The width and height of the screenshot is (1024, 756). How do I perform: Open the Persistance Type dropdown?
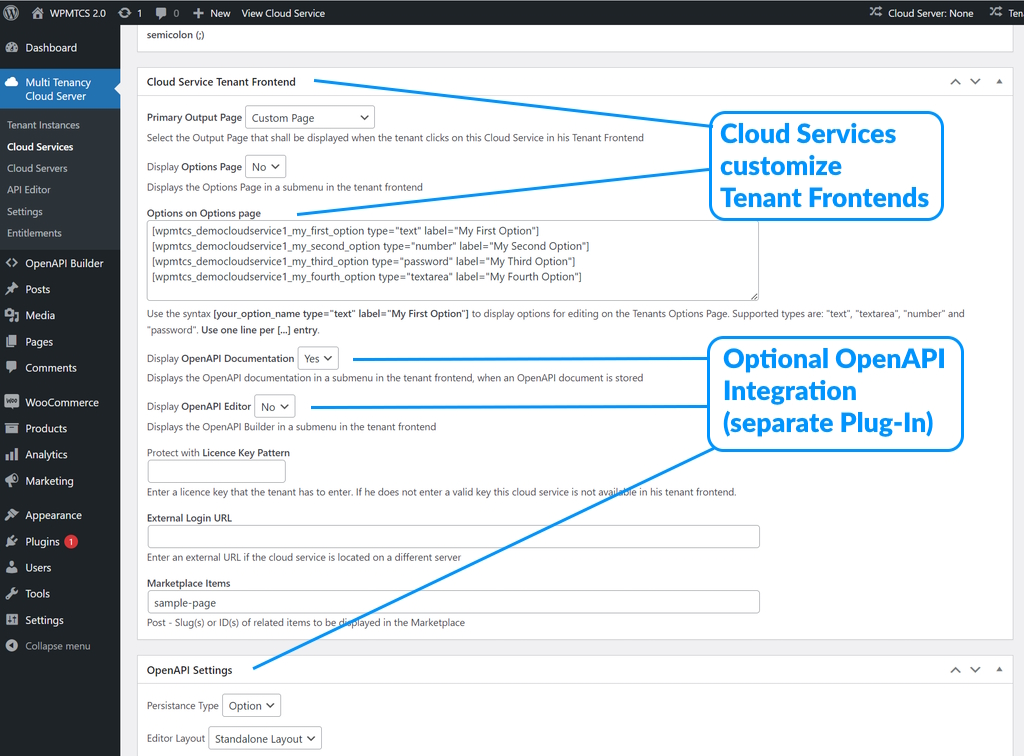click(x=251, y=706)
